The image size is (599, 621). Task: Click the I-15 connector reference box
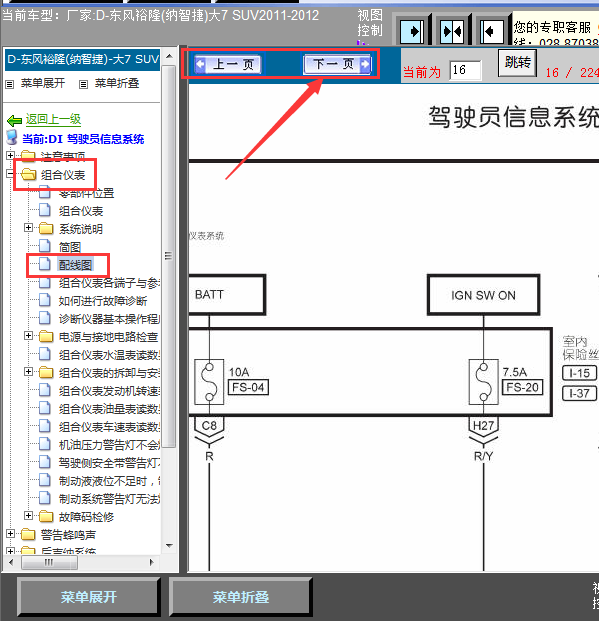click(579, 373)
